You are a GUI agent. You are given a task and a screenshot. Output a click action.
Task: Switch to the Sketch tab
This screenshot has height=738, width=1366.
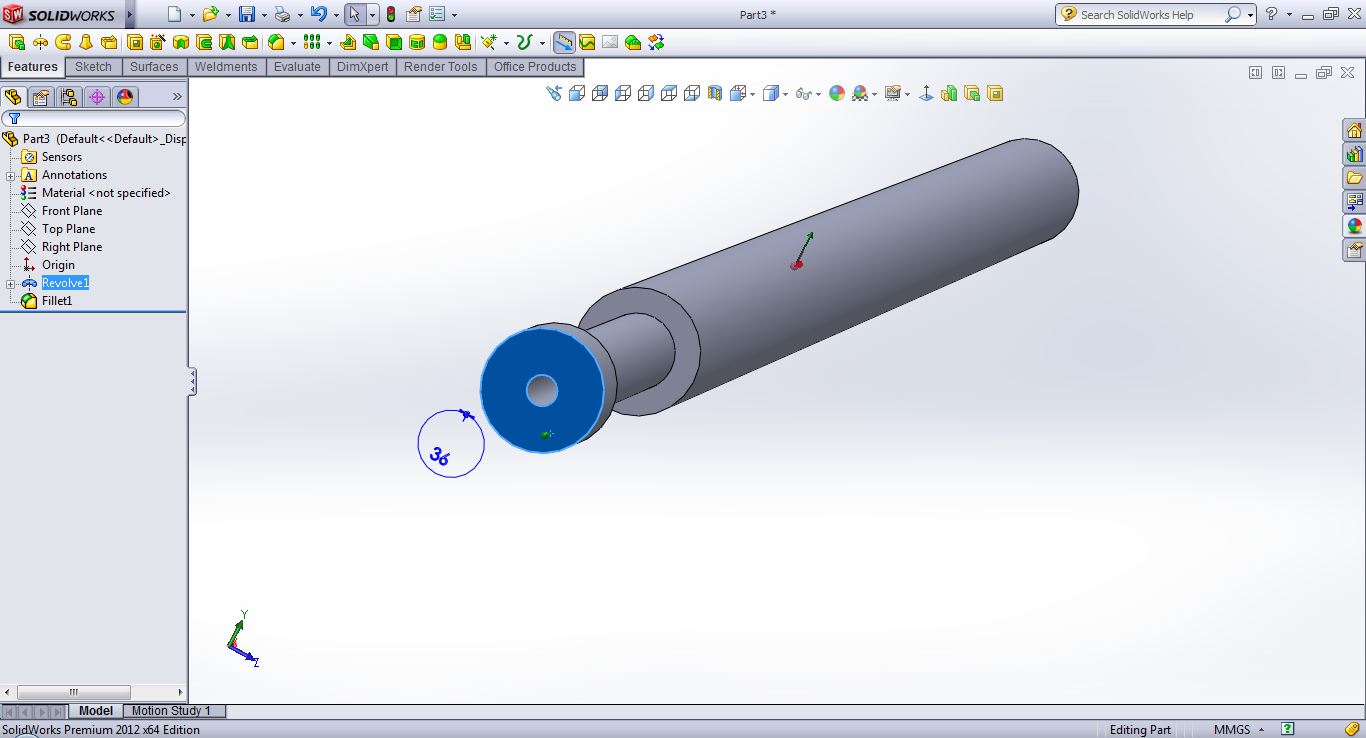[94, 67]
